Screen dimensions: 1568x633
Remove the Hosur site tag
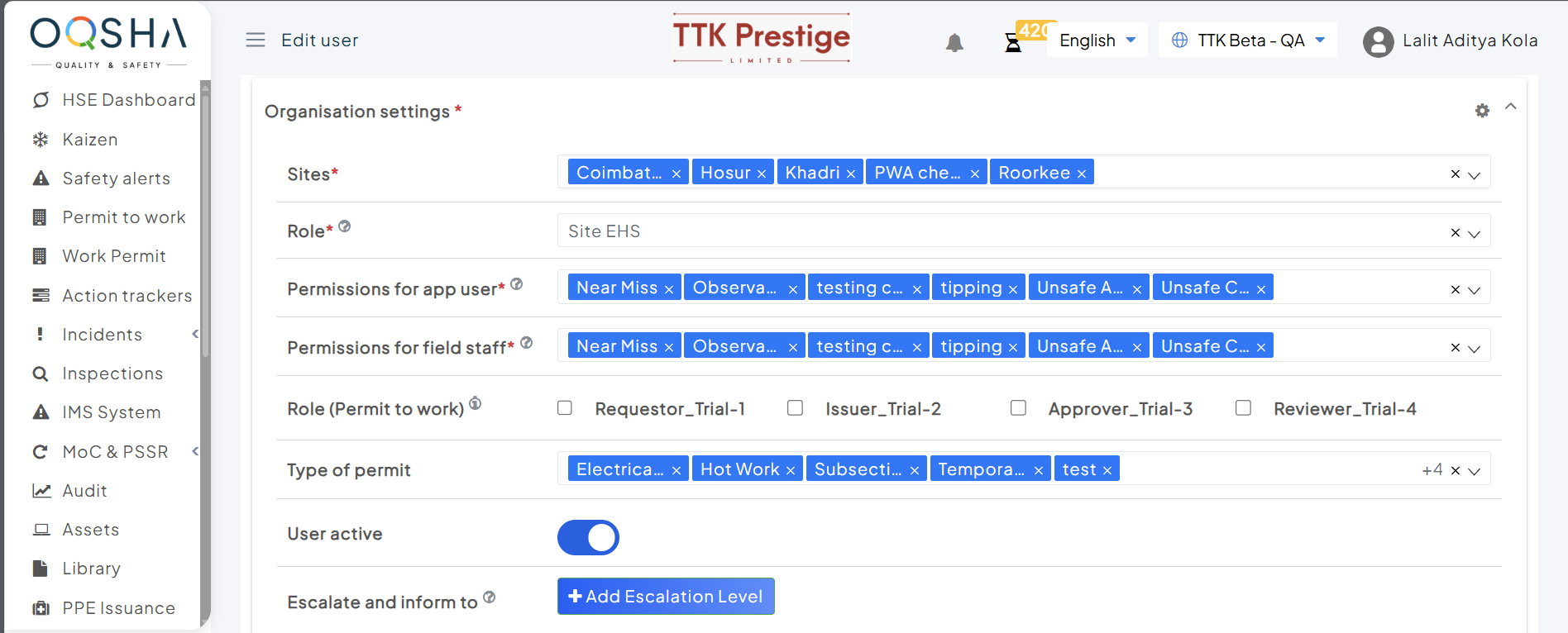coord(762,174)
